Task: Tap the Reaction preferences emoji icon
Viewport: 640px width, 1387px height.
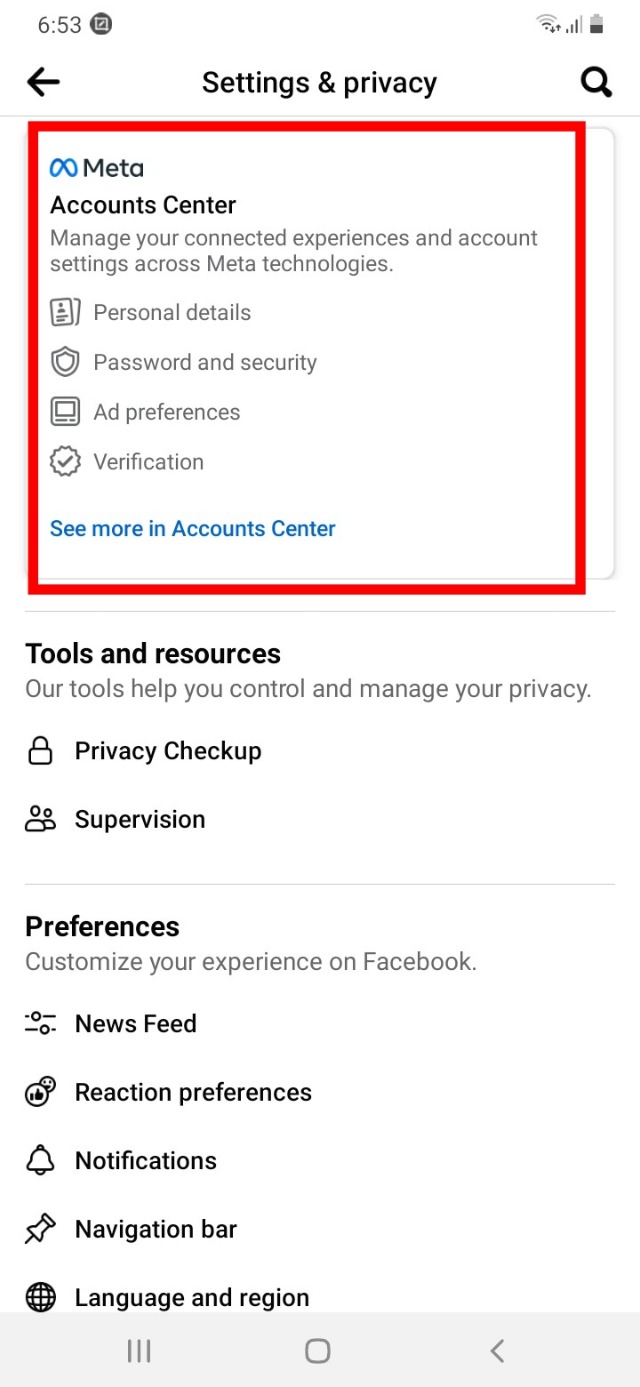Action: (40, 1092)
